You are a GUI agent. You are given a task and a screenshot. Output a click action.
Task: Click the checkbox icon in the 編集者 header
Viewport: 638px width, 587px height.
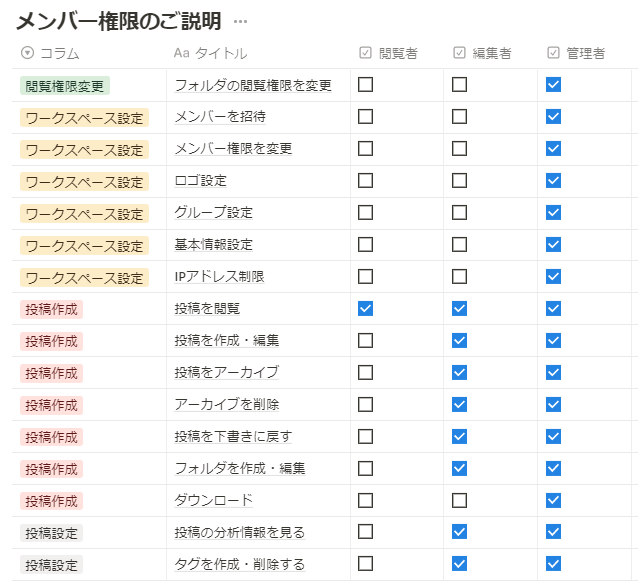point(460,53)
